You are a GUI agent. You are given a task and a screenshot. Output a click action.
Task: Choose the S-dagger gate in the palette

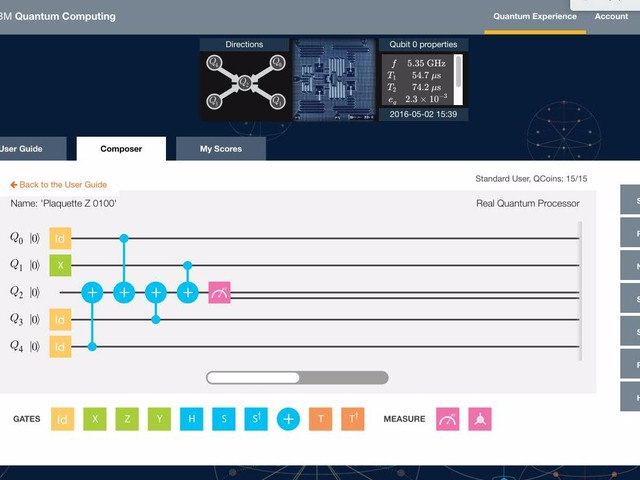(256, 419)
